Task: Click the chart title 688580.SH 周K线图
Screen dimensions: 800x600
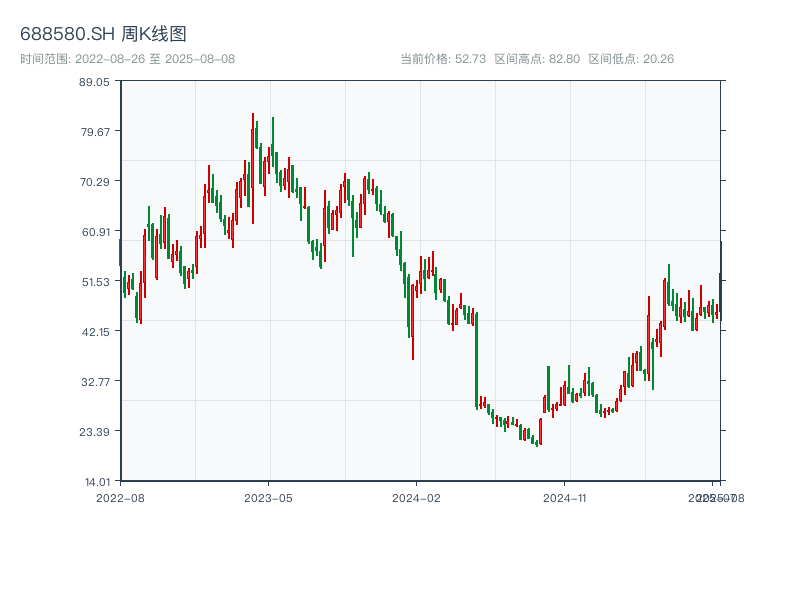Action: point(103,34)
